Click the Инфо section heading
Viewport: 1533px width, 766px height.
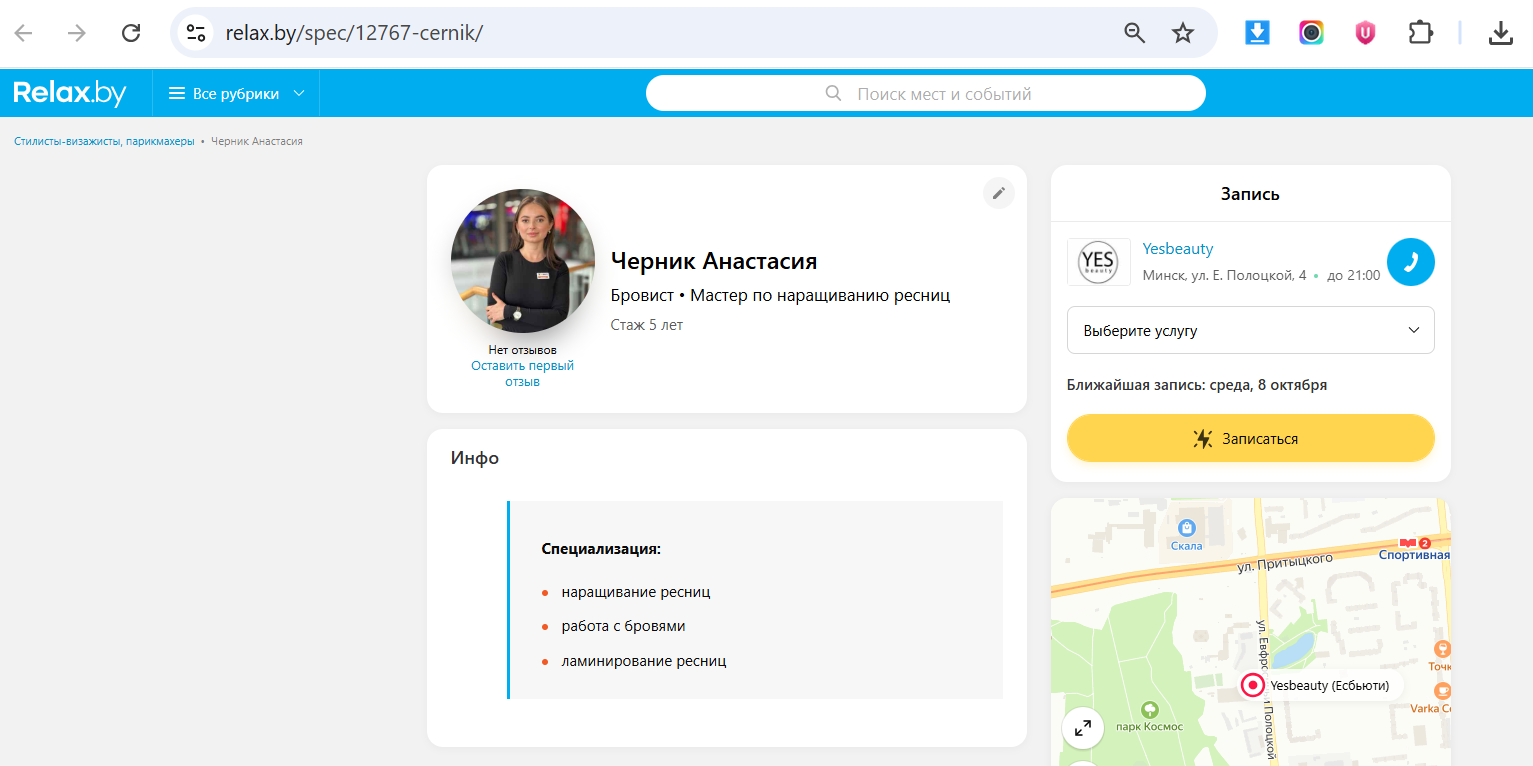coord(475,458)
